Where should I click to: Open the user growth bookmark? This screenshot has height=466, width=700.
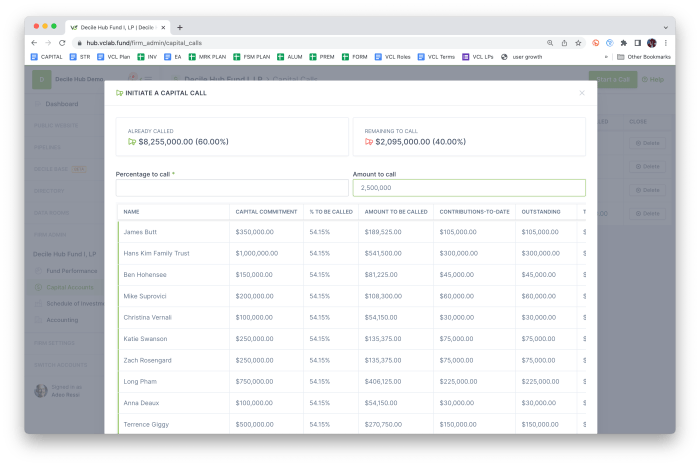pyautogui.click(x=521, y=57)
